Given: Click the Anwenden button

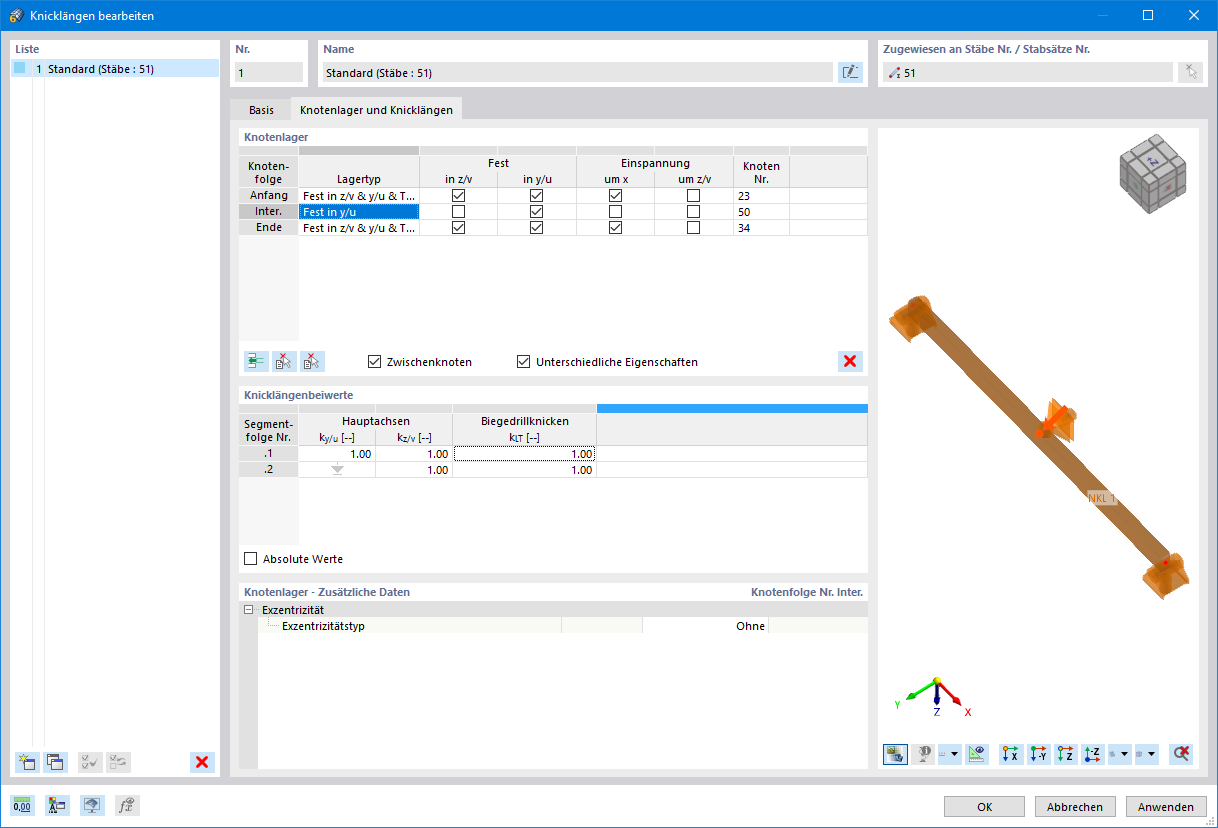Looking at the screenshot, I should tap(1166, 807).
